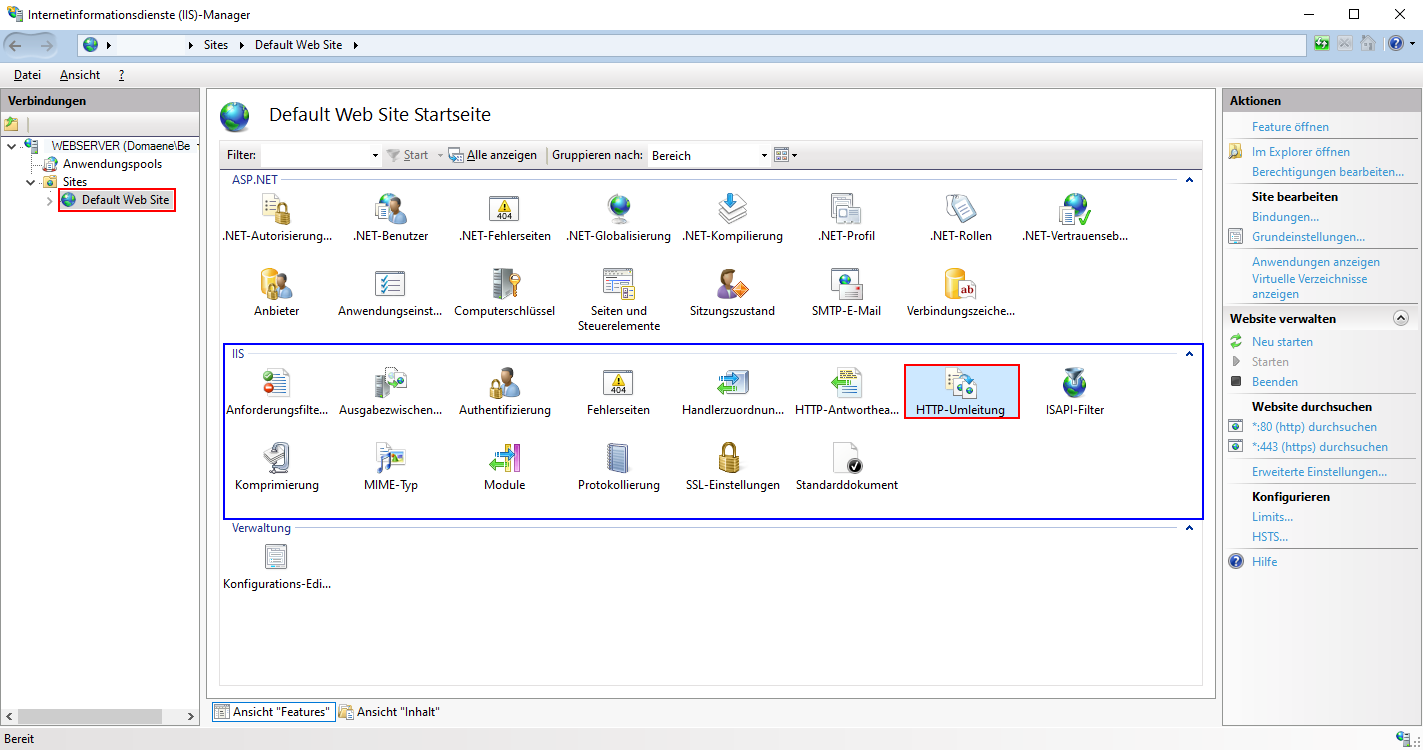Open HTTP-Antwortheader feature icon
The height and width of the screenshot is (750, 1423).
pos(846,392)
